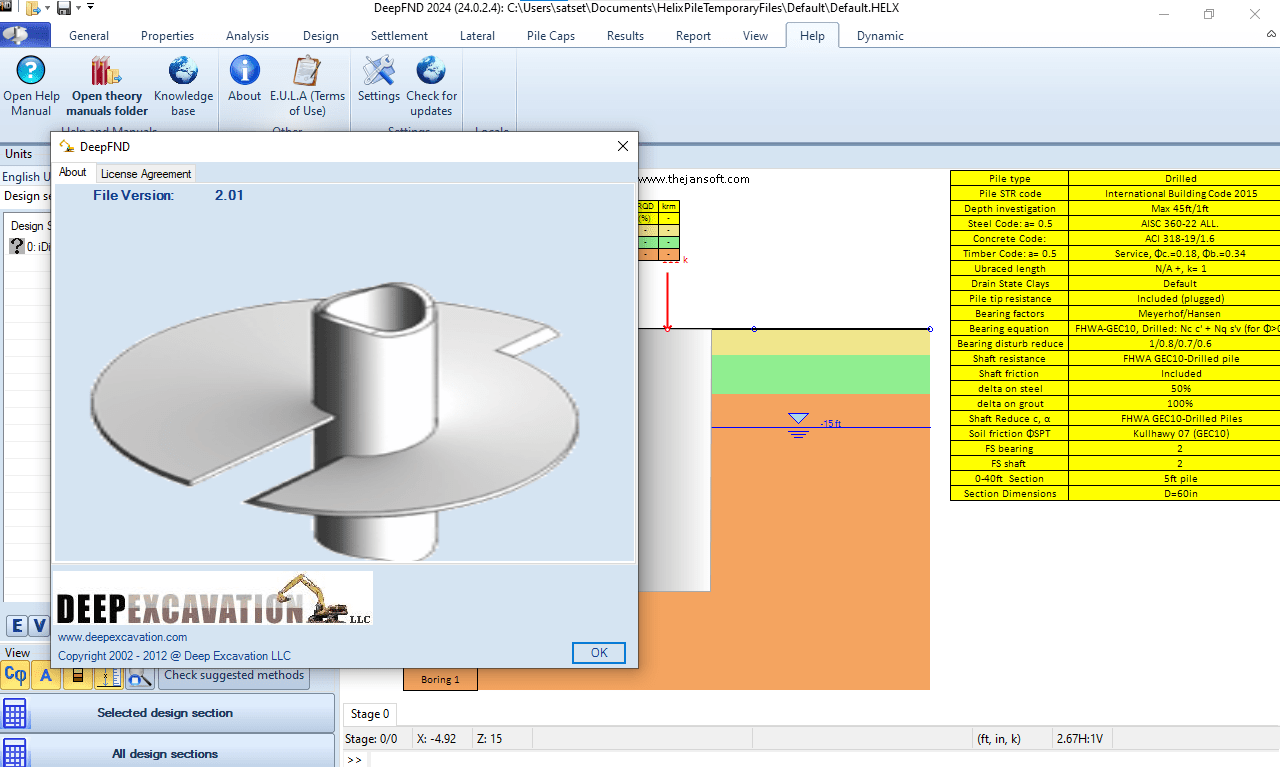Go to the Lateral ribbon tab
The width and height of the screenshot is (1280, 767).
477,36
